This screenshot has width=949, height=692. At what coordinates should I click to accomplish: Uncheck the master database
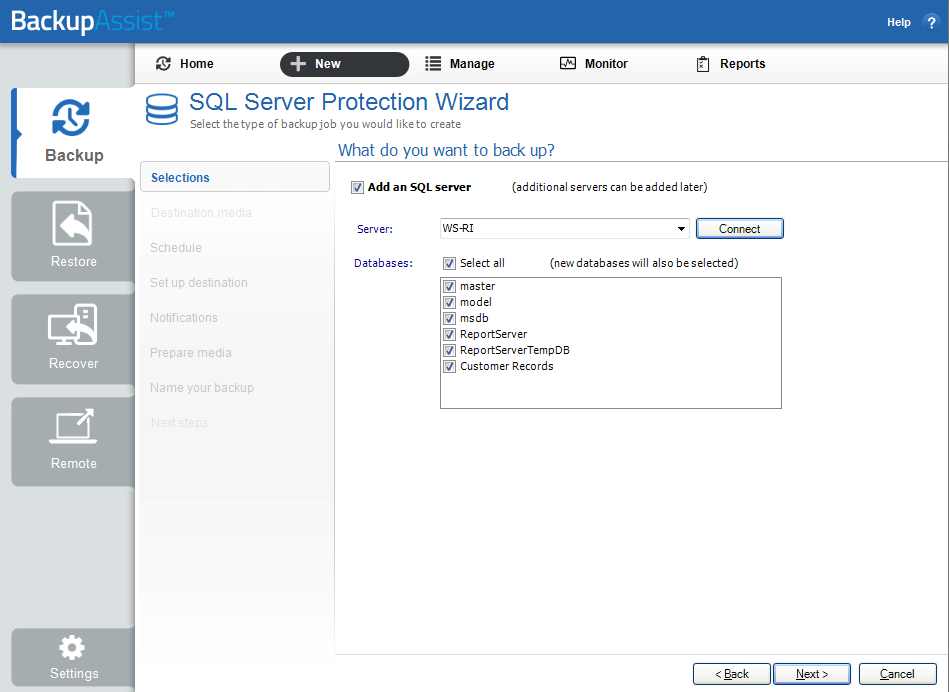(x=449, y=286)
